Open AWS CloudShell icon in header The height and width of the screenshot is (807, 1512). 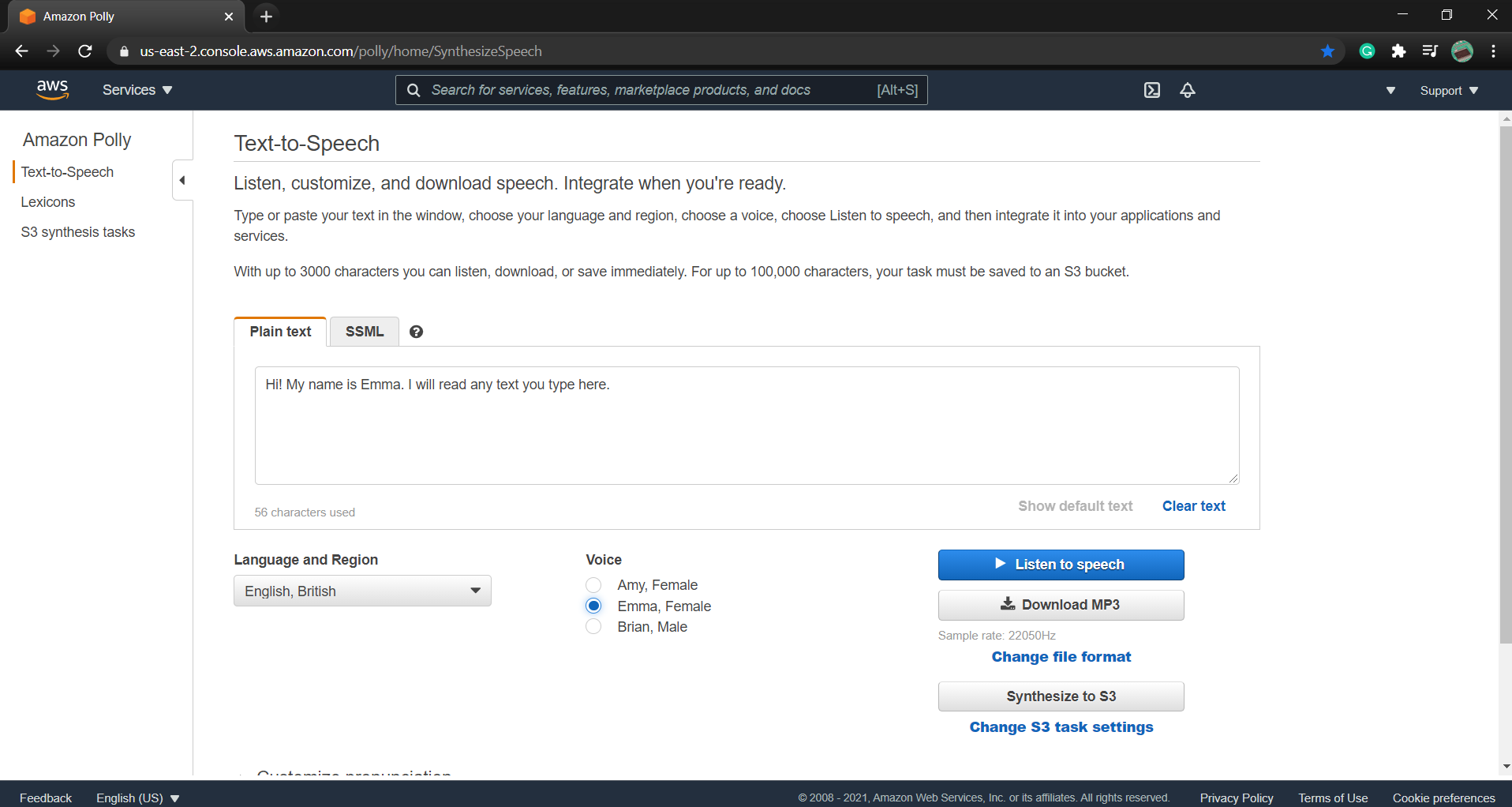coord(1151,90)
